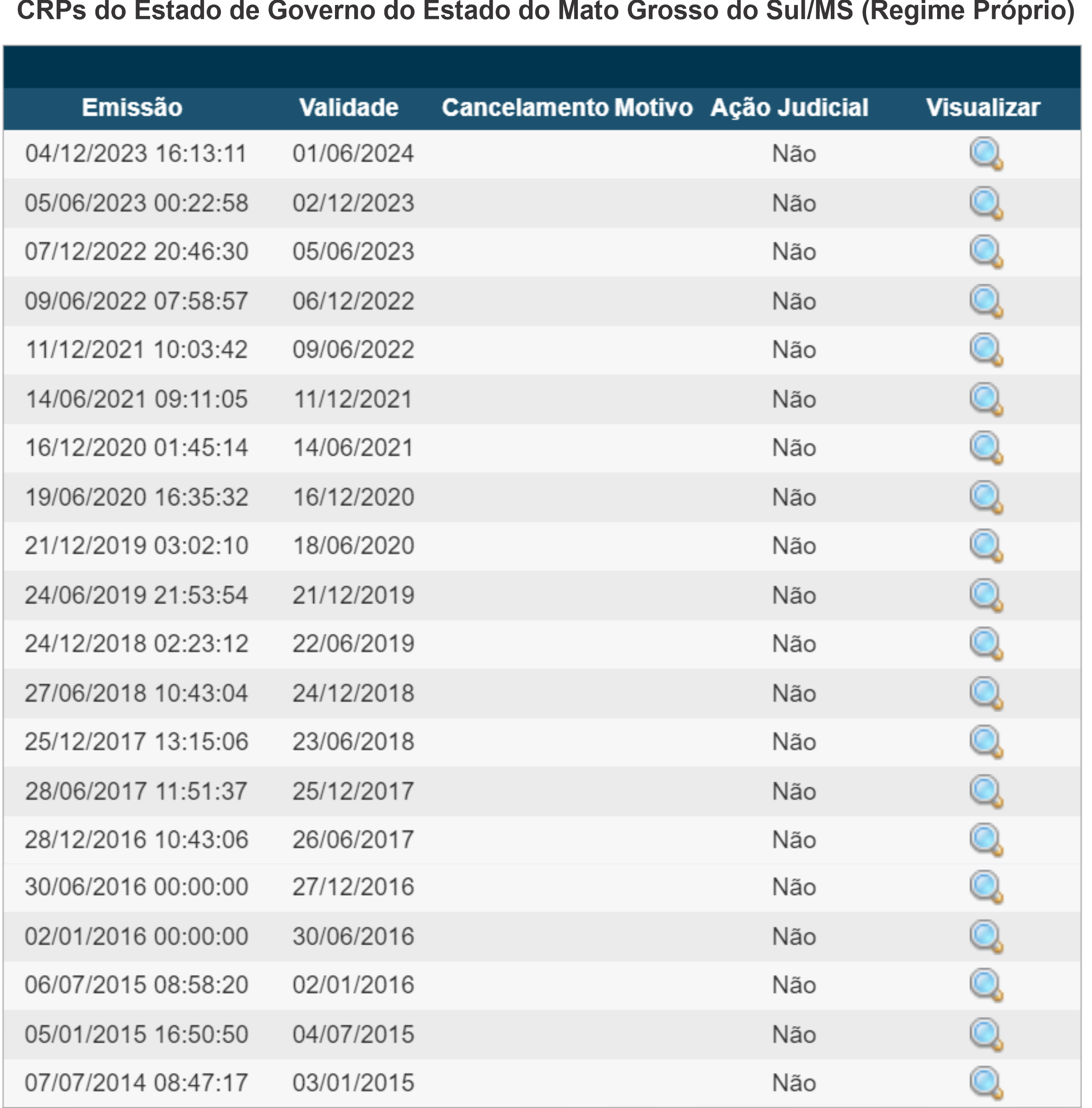Open view icon for 09/06/2022 07:58:57
The height and width of the screenshot is (1108, 1092).
pyautogui.click(x=986, y=302)
